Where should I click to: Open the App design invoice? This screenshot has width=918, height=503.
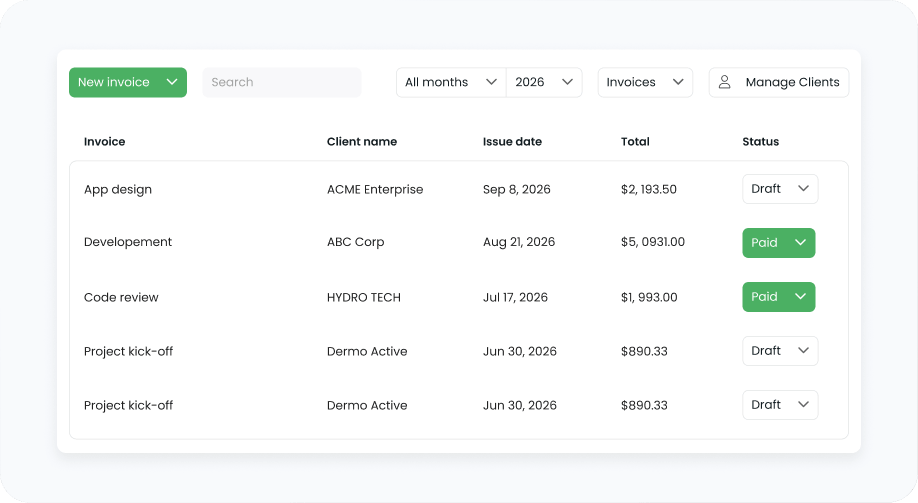[x=118, y=190]
